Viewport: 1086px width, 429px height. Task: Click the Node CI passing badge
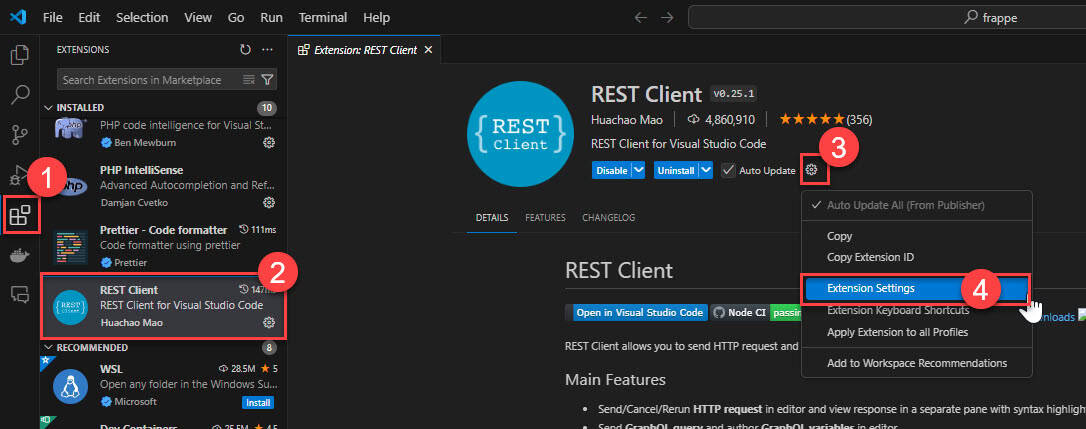[x=756, y=313]
